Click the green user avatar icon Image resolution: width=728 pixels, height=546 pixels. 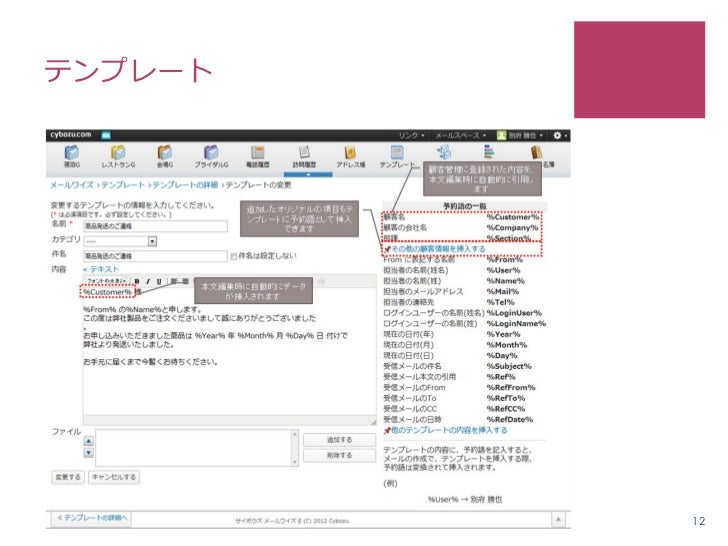tap(501, 135)
